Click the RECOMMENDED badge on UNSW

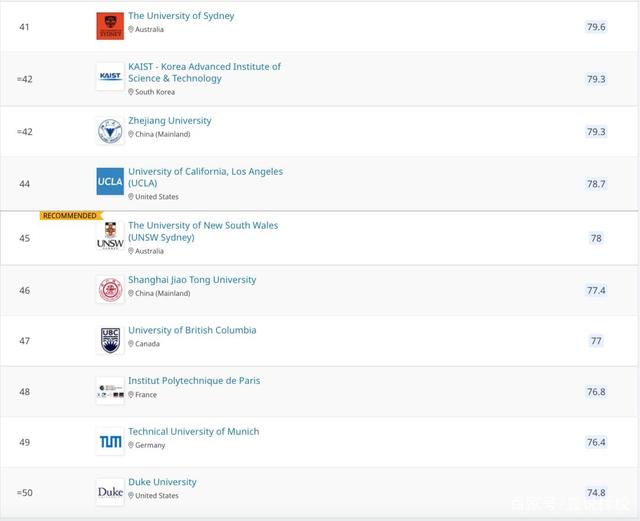pos(70,216)
